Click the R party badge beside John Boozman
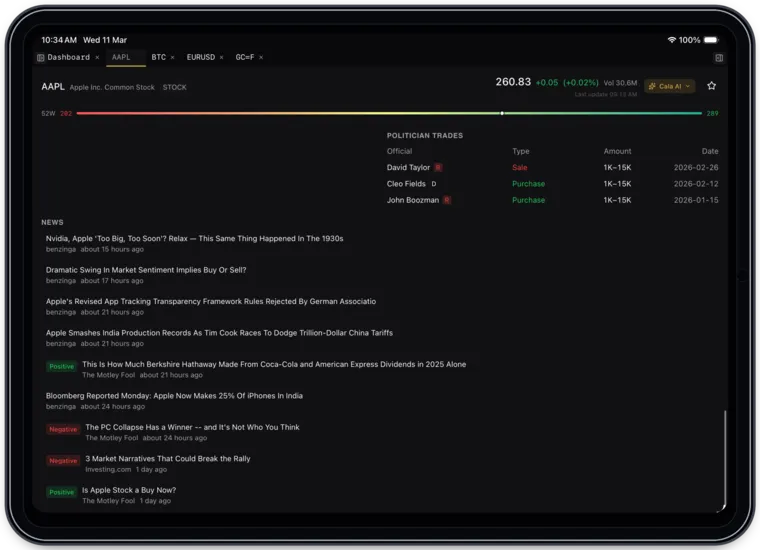760x550 pixels. (447, 200)
